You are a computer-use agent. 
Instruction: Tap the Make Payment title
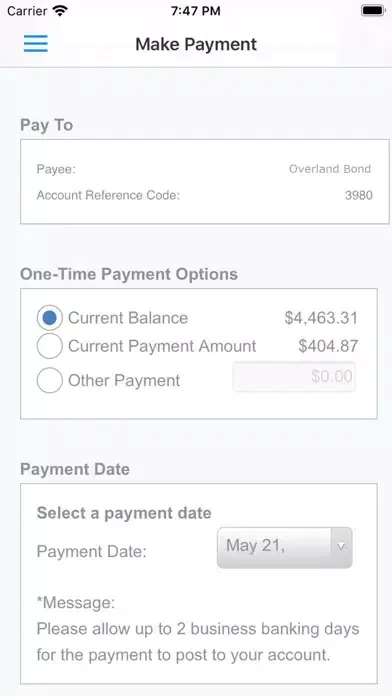click(196, 44)
